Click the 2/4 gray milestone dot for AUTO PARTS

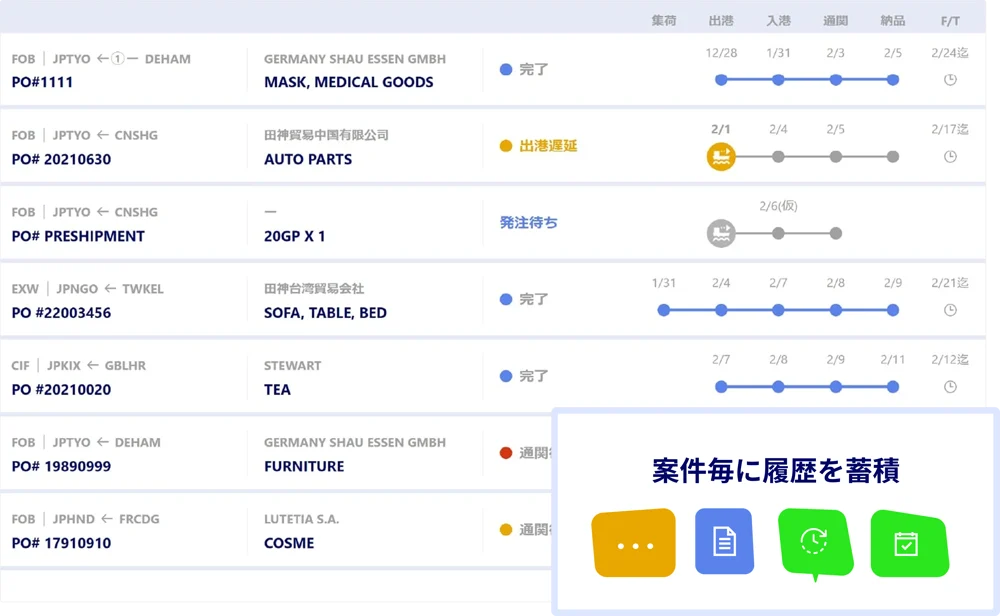click(x=778, y=156)
